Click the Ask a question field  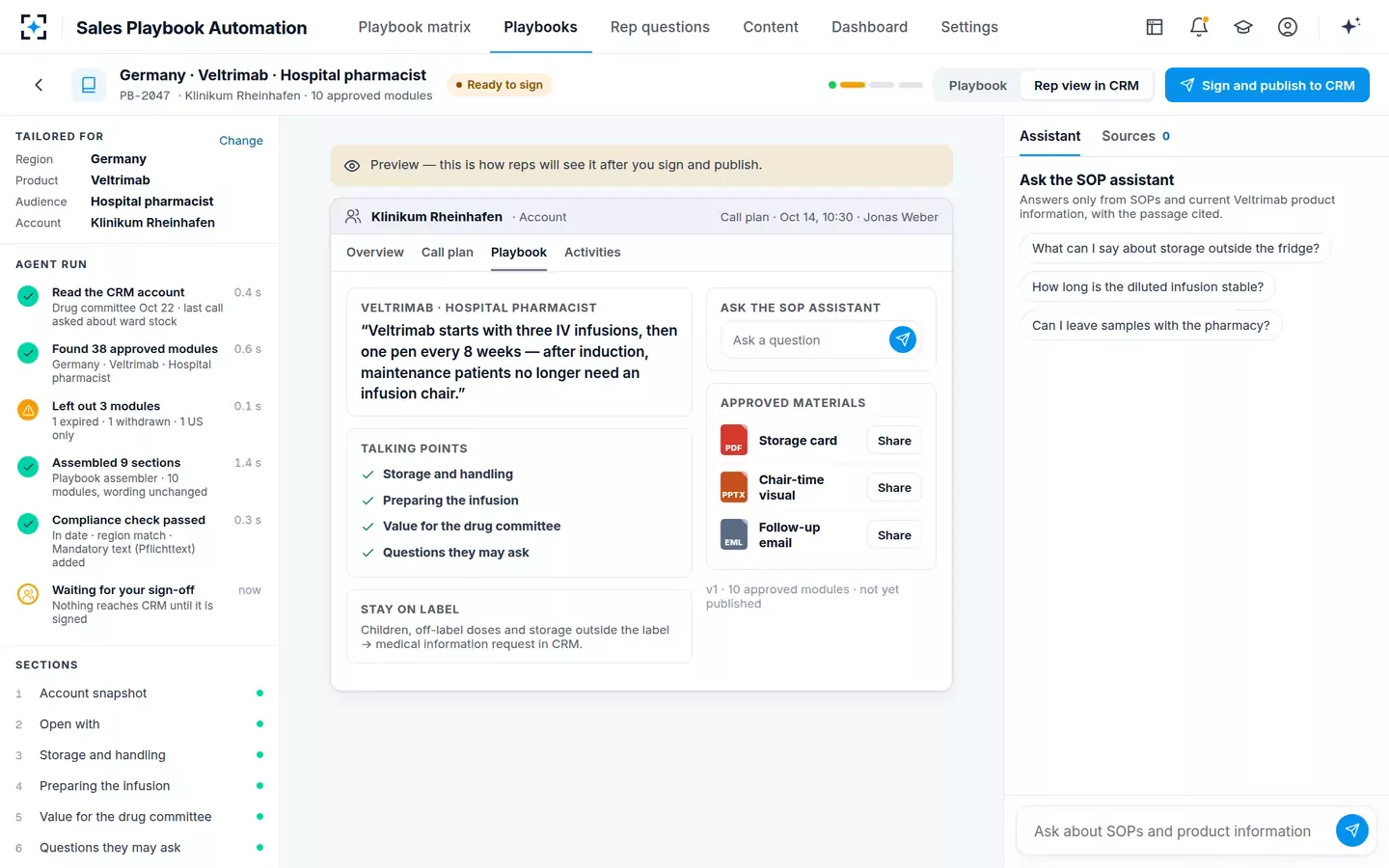point(806,339)
